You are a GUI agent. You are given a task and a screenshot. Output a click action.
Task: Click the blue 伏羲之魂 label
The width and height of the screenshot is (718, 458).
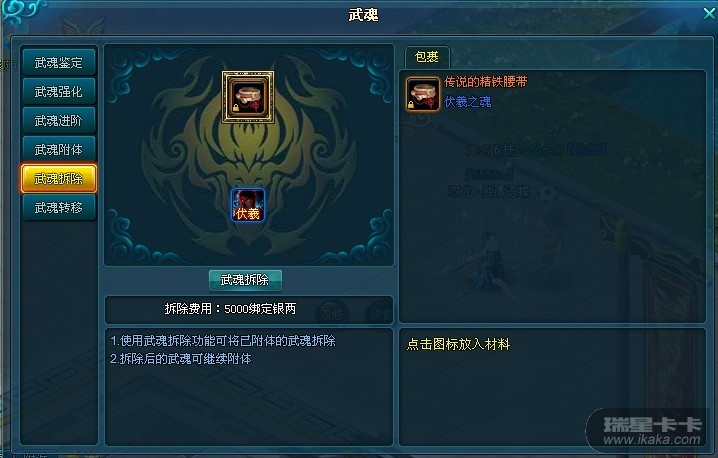pos(468,102)
